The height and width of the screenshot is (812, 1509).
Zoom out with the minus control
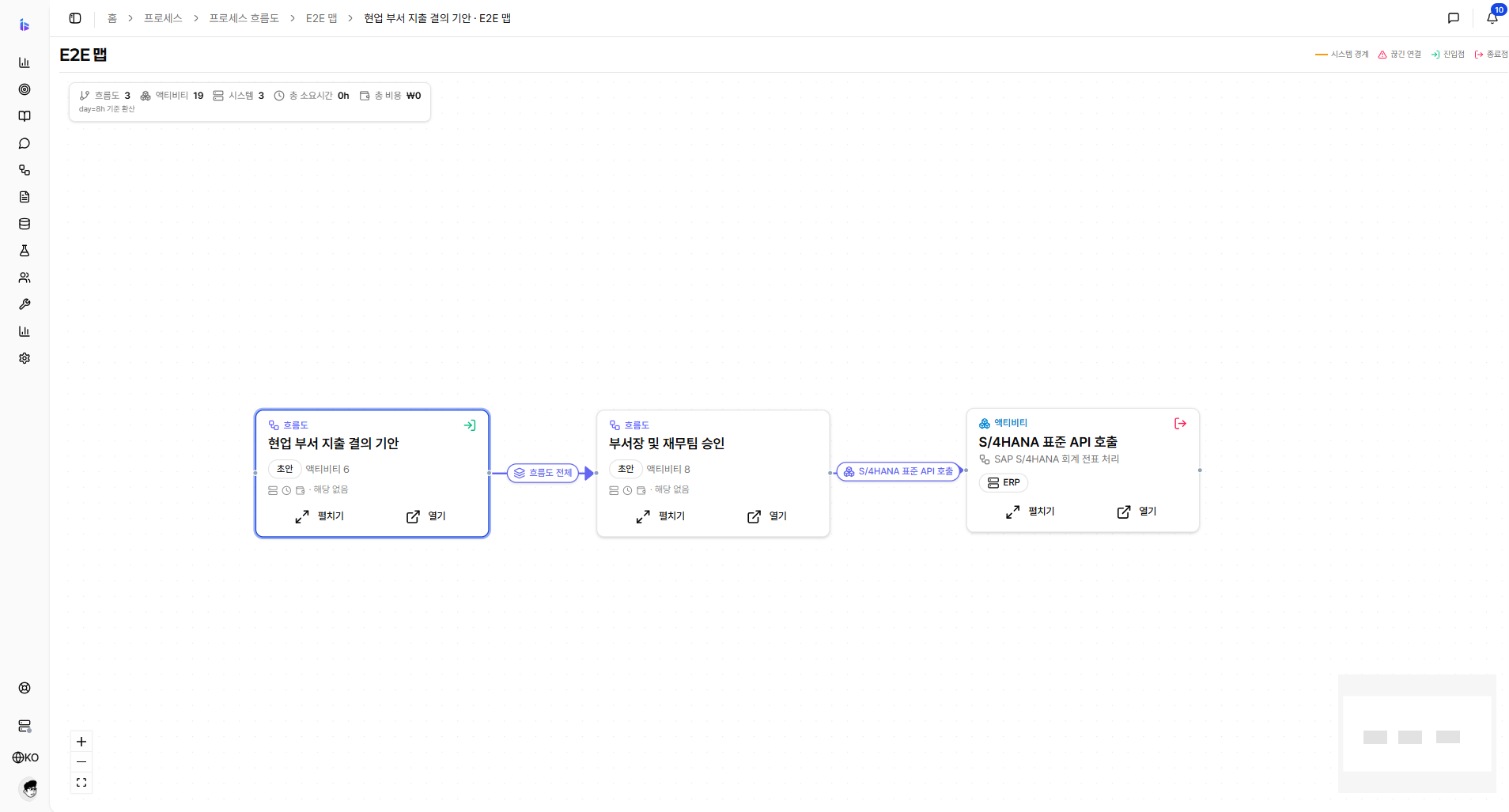(x=81, y=762)
